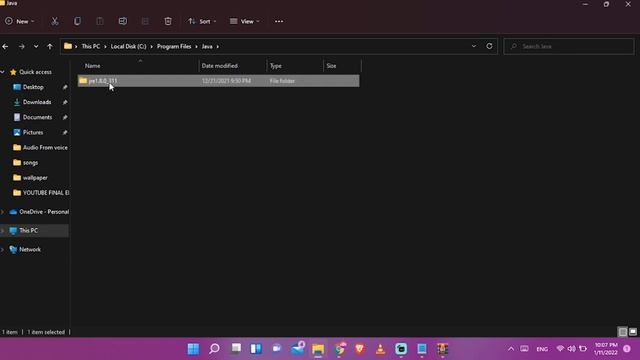
Task: Open the Wi-Fi network tray icon
Action: (x=560, y=349)
